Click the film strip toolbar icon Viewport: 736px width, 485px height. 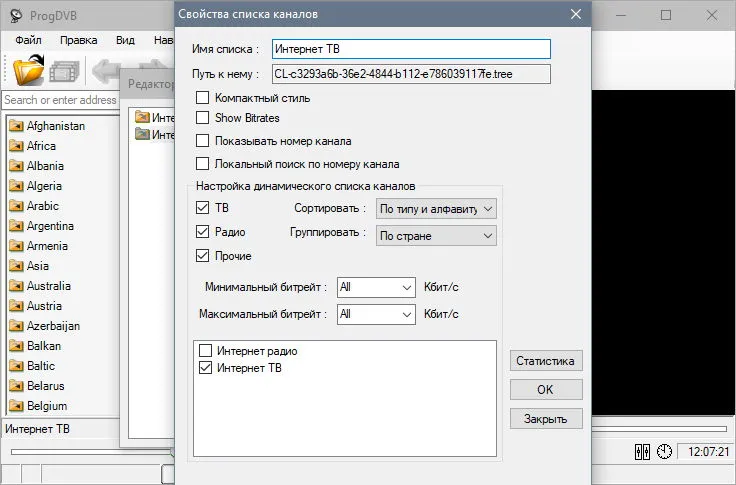[64, 72]
